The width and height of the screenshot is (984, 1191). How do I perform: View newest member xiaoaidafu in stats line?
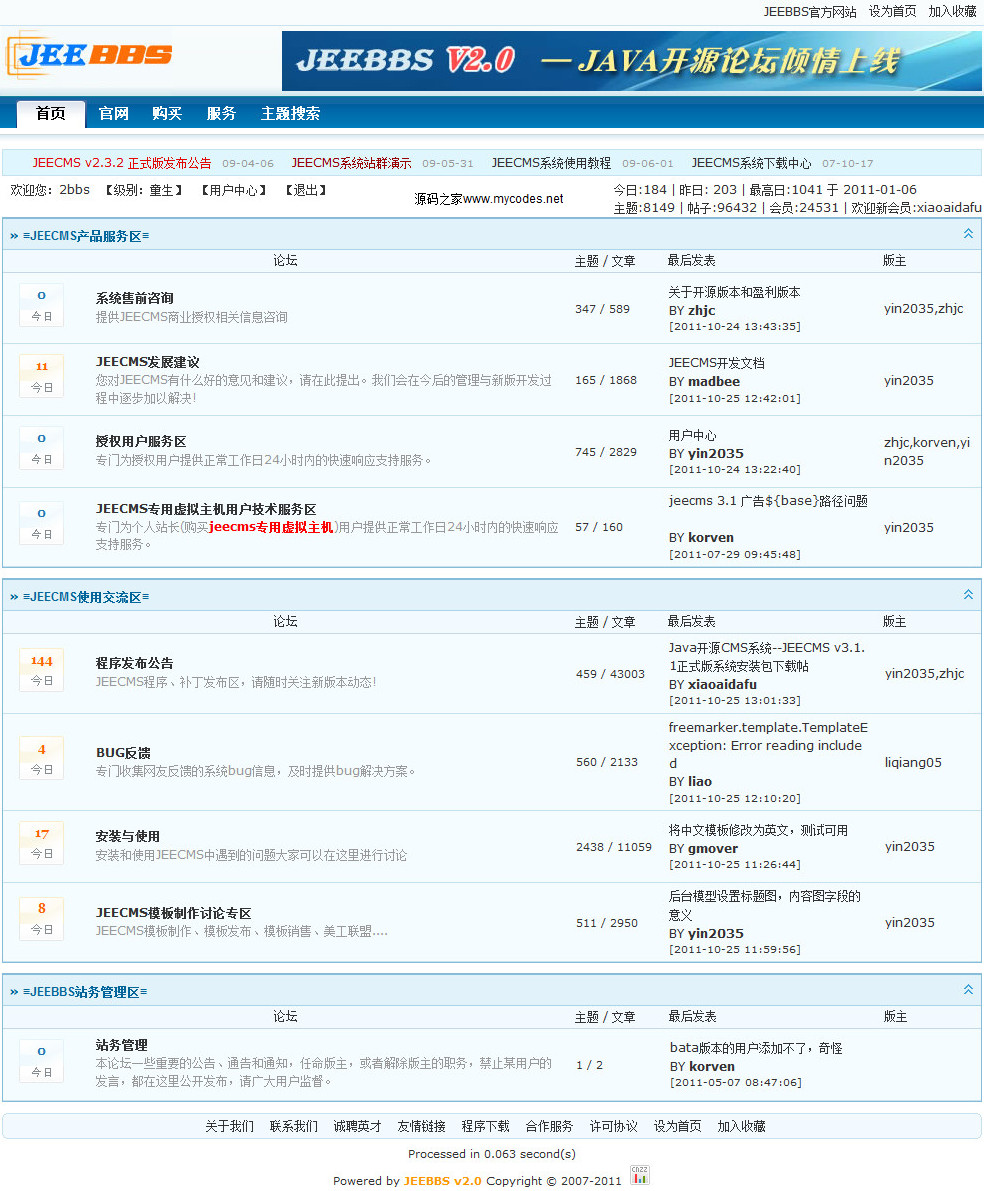coord(948,208)
